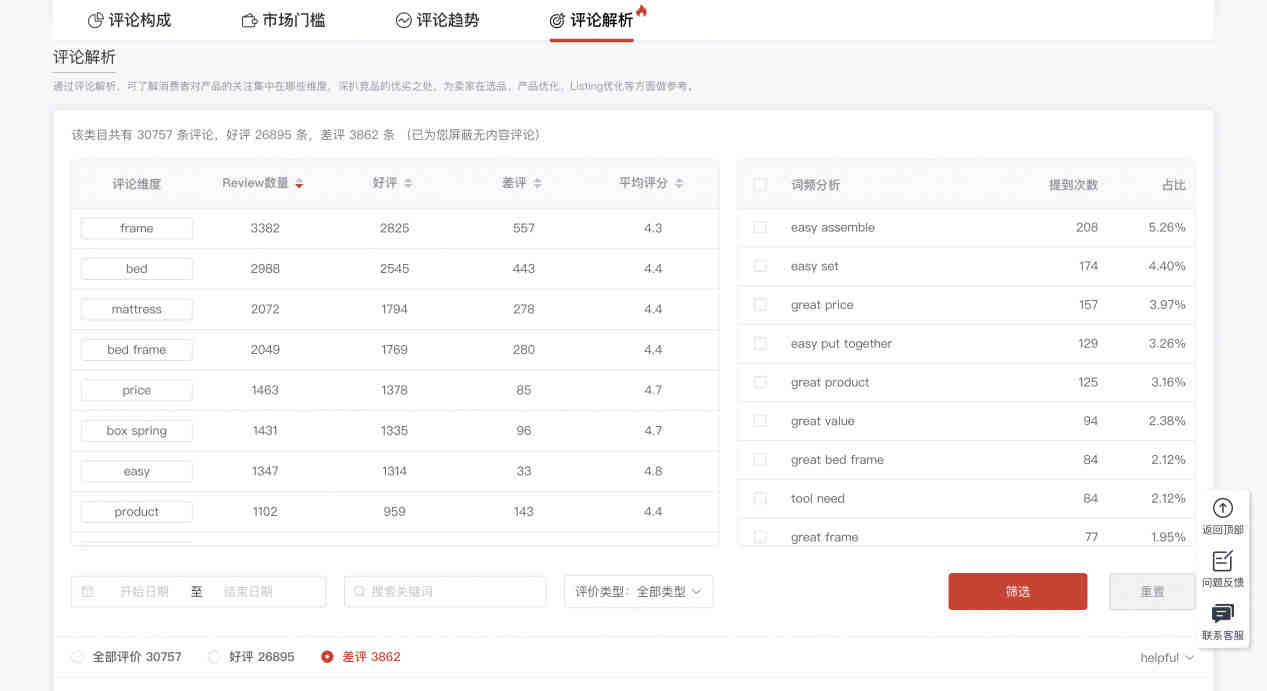Check the great value checkbox

pos(760,421)
